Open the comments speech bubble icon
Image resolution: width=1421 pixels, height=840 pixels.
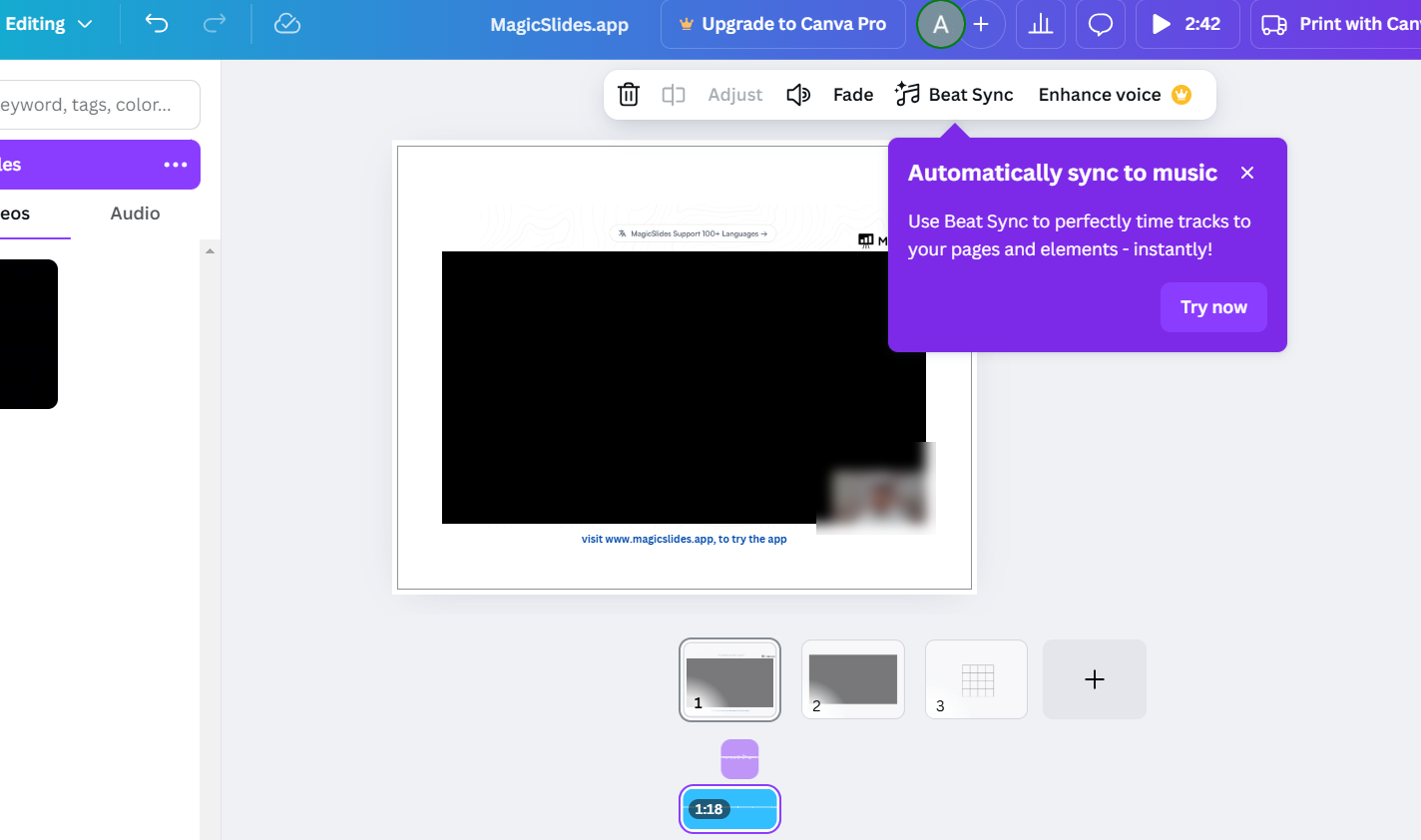(x=1101, y=24)
